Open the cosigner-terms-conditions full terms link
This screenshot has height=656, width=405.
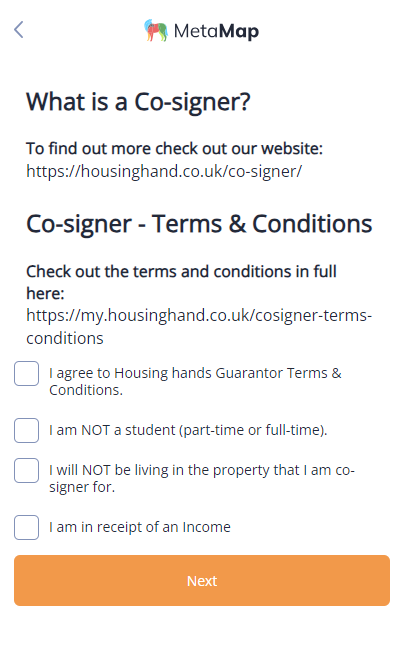coord(199,326)
